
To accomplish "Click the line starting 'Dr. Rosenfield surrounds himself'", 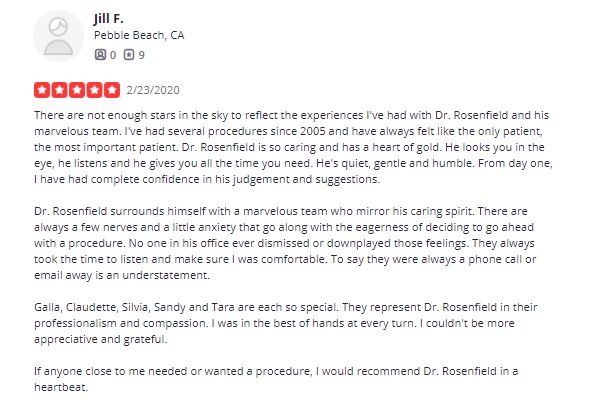I will [281, 211].
